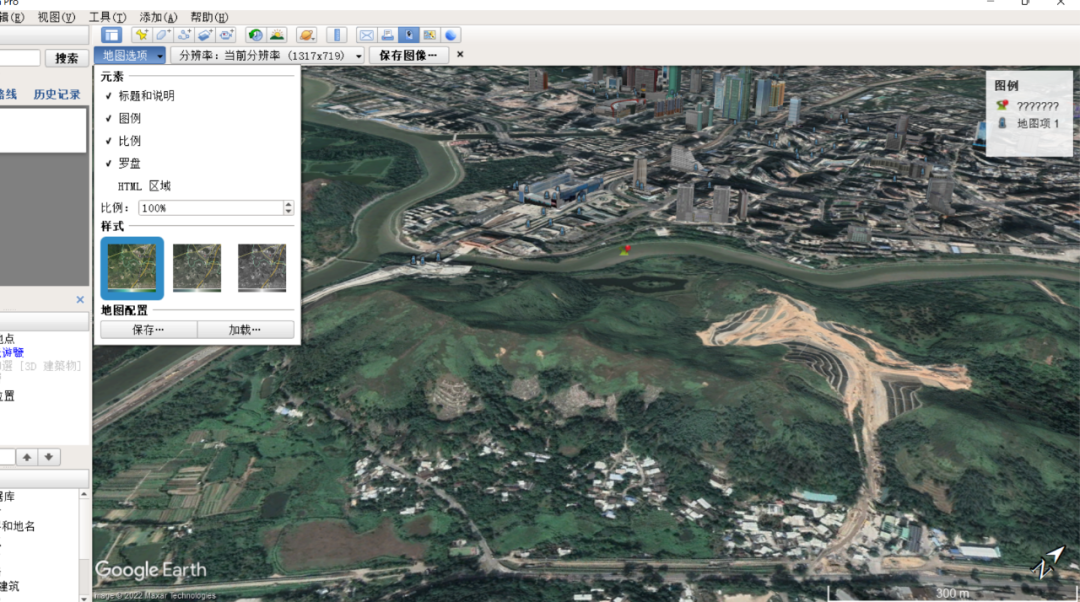Open the blue globe Earth icon
Viewport: 1080px width, 602px height.
click(451, 35)
